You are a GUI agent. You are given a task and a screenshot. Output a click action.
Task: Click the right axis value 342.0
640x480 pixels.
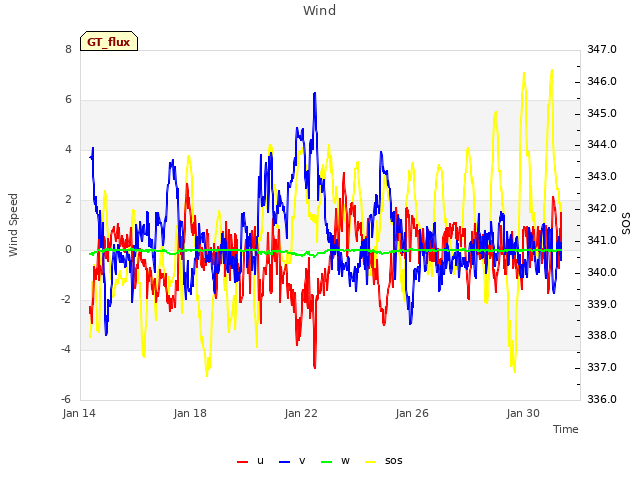[602, 209]
